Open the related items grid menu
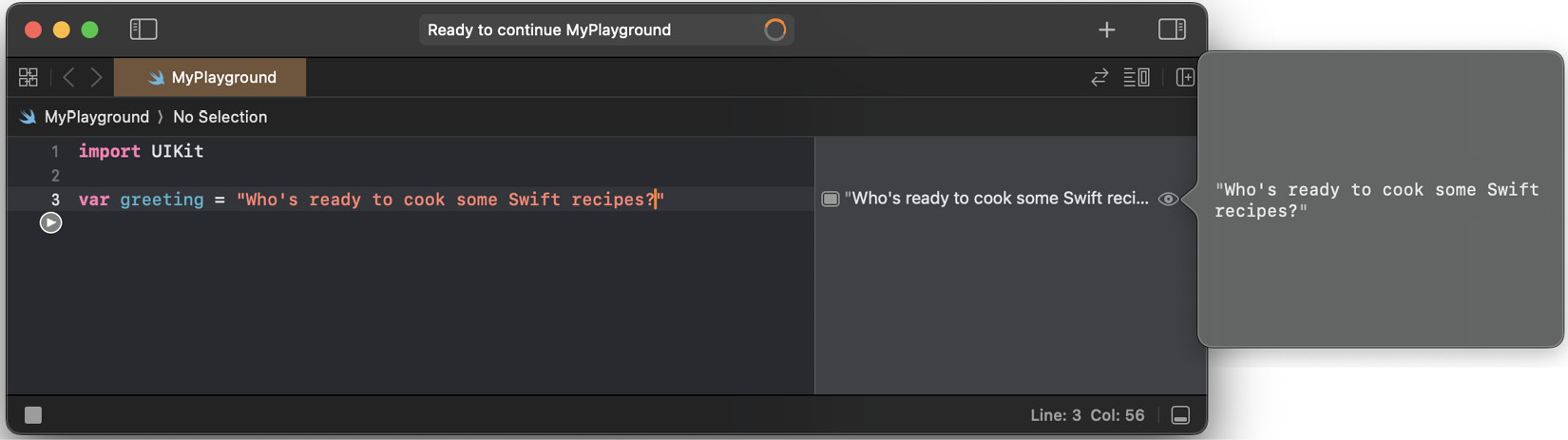Viewport: 1568px width, 440px height. [29, 77]
